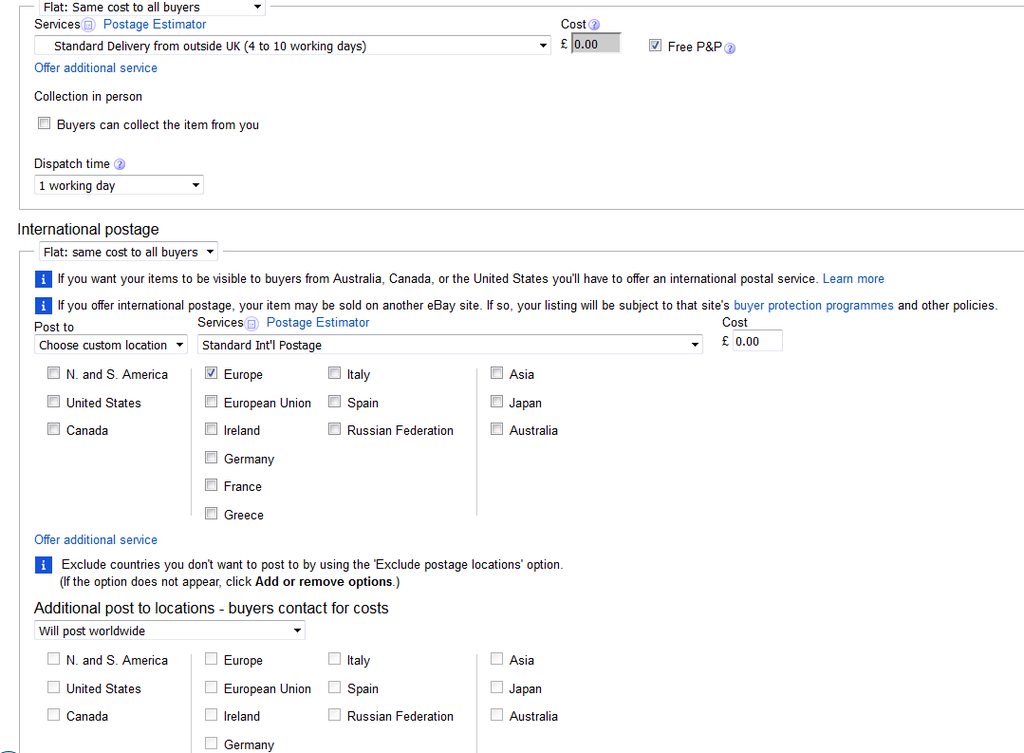Check Japan in Post to list
This screenshot has height=753, width=1024.
coord(497,401)
